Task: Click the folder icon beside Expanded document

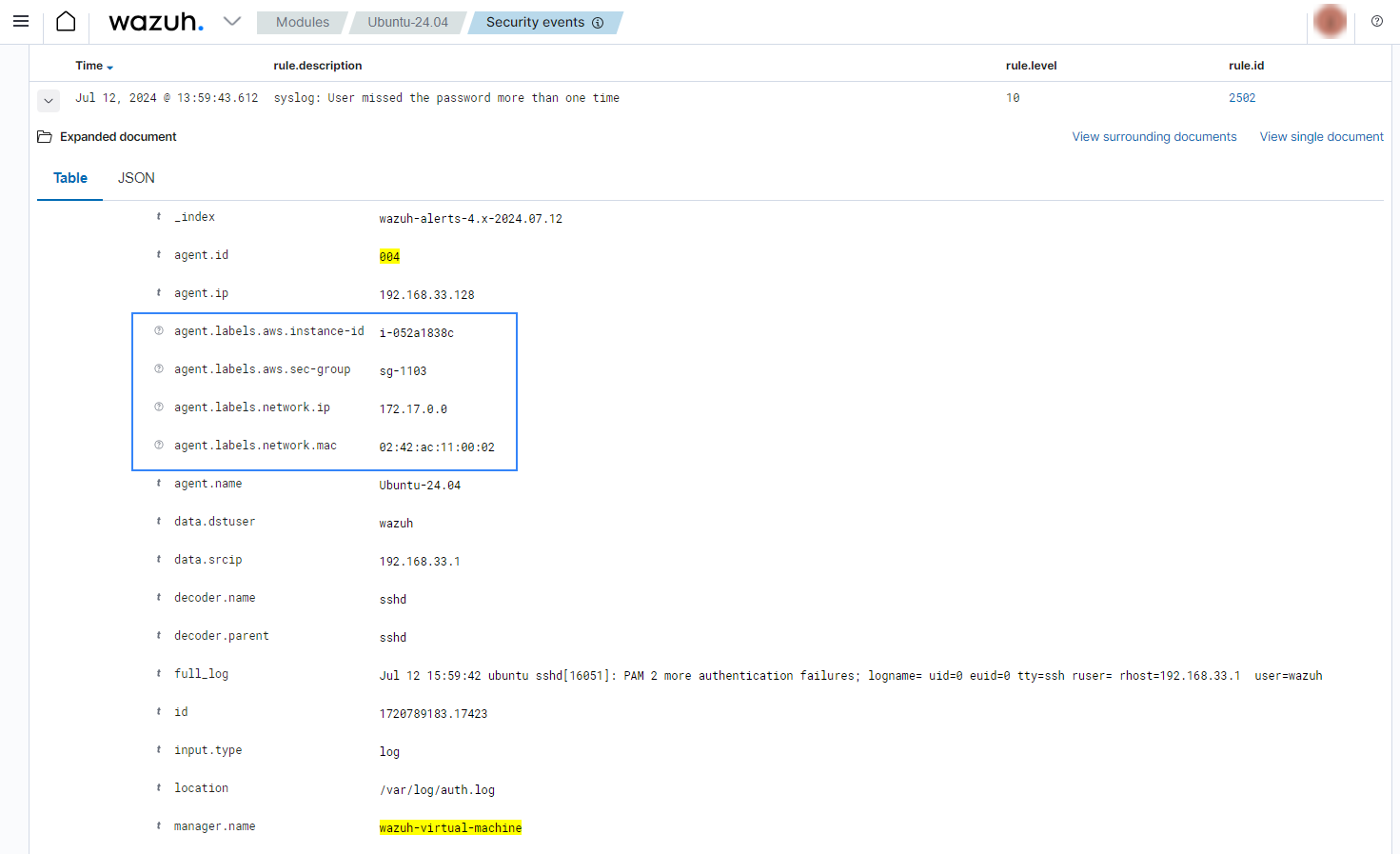Action: click(44, 136)
